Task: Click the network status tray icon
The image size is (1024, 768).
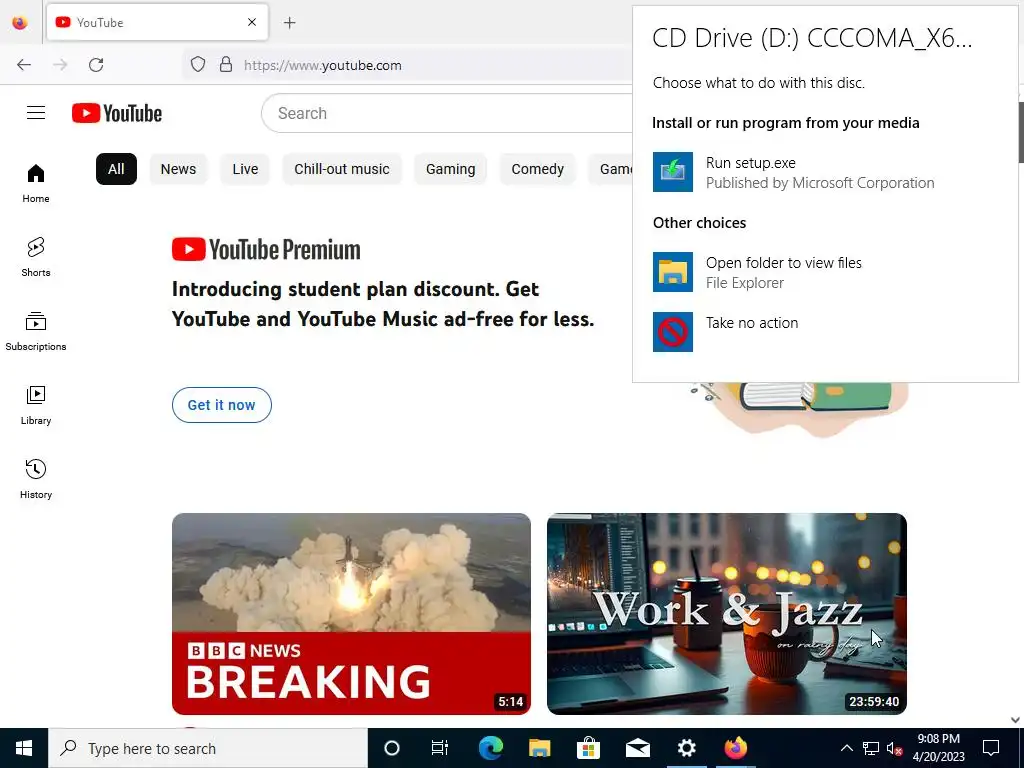Action: [x=871, y=748]
